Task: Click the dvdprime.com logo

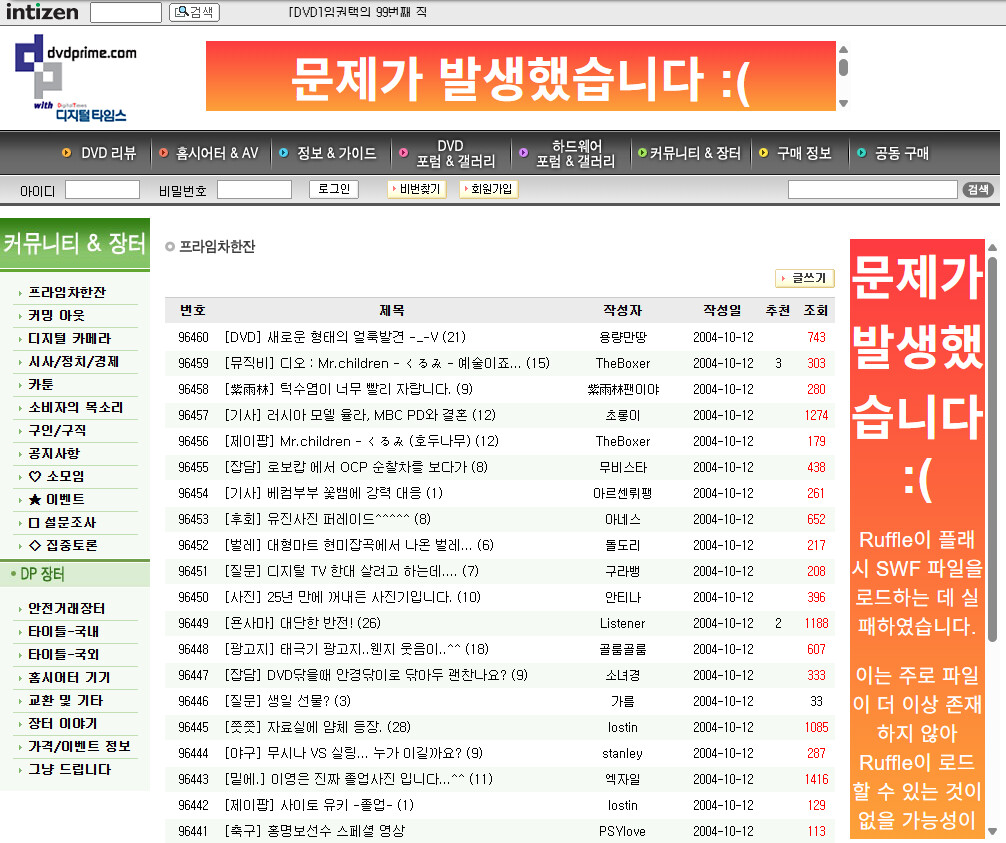Action: point(75,78)
